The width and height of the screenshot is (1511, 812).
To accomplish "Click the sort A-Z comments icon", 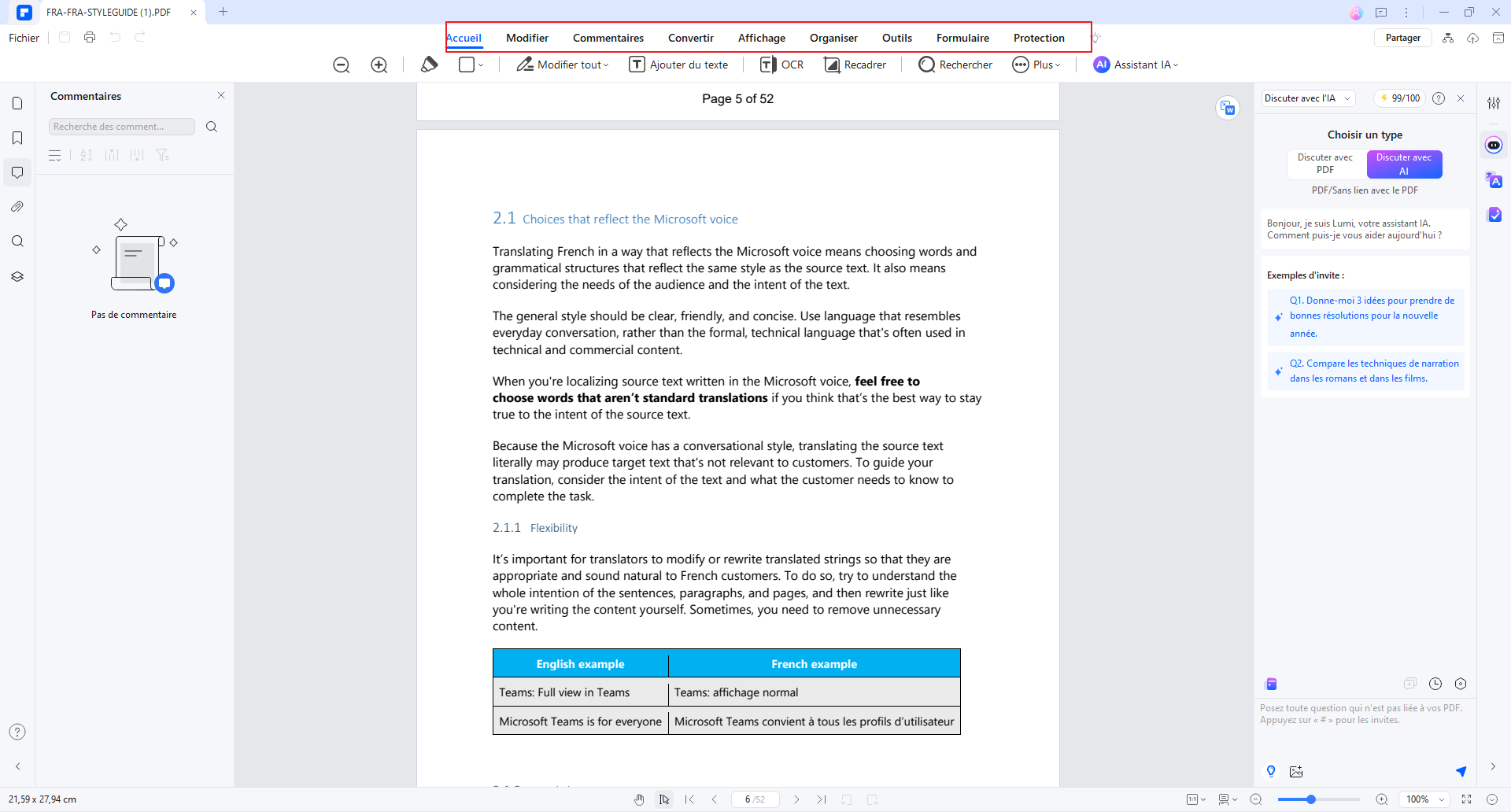I will (x=87, y=155).
